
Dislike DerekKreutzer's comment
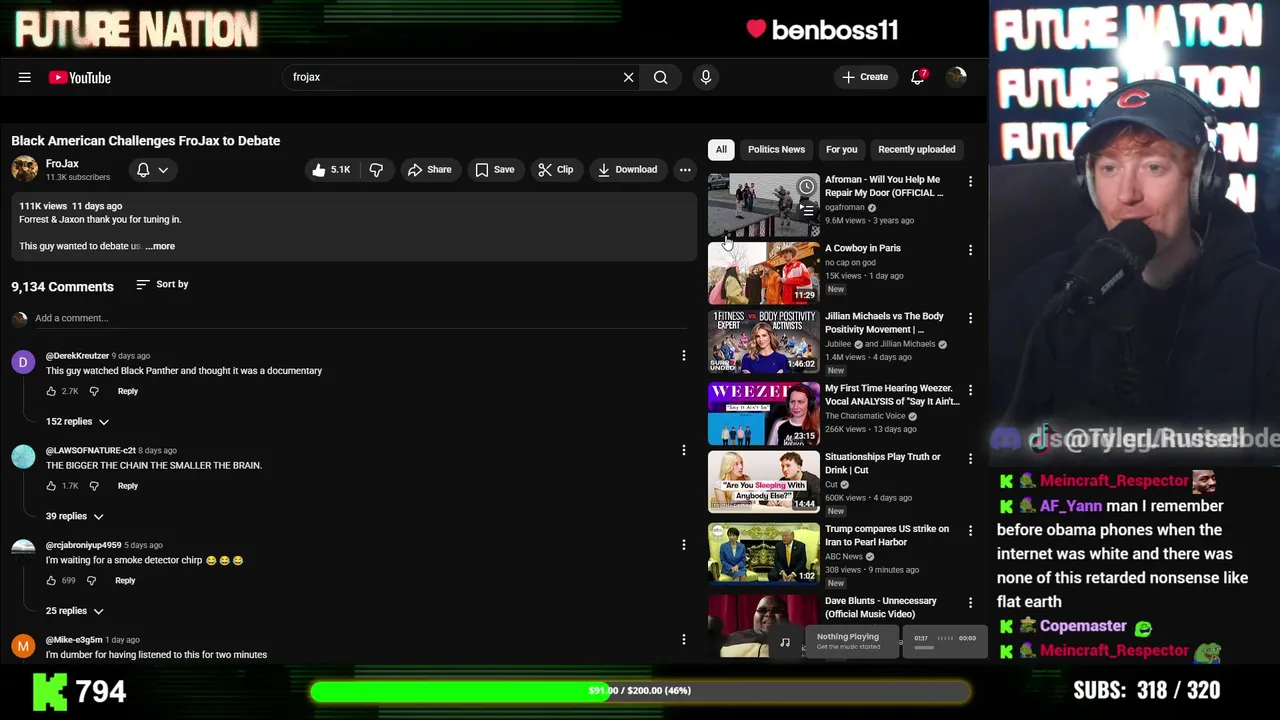tap(94, 391)
